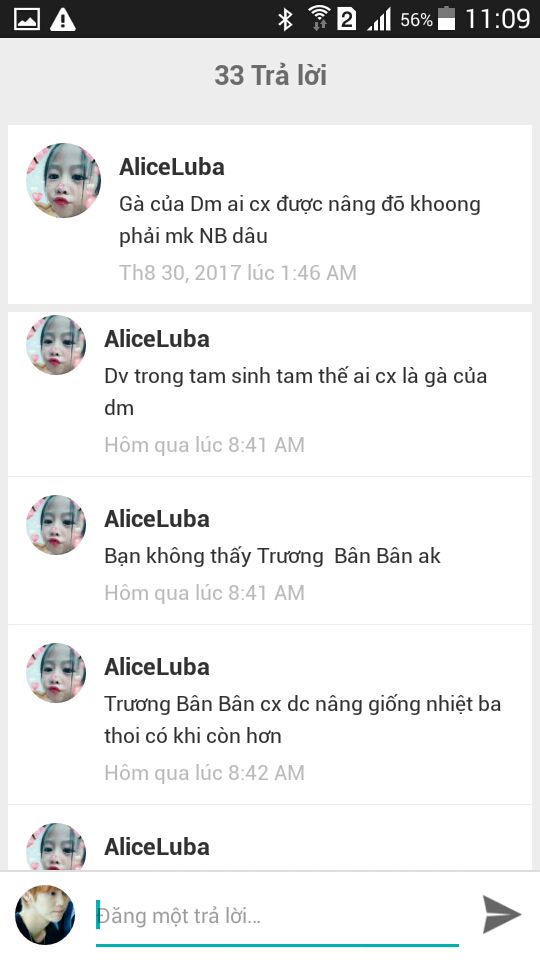Tap your own profile picture near reply box

click(x=45, y=914)
